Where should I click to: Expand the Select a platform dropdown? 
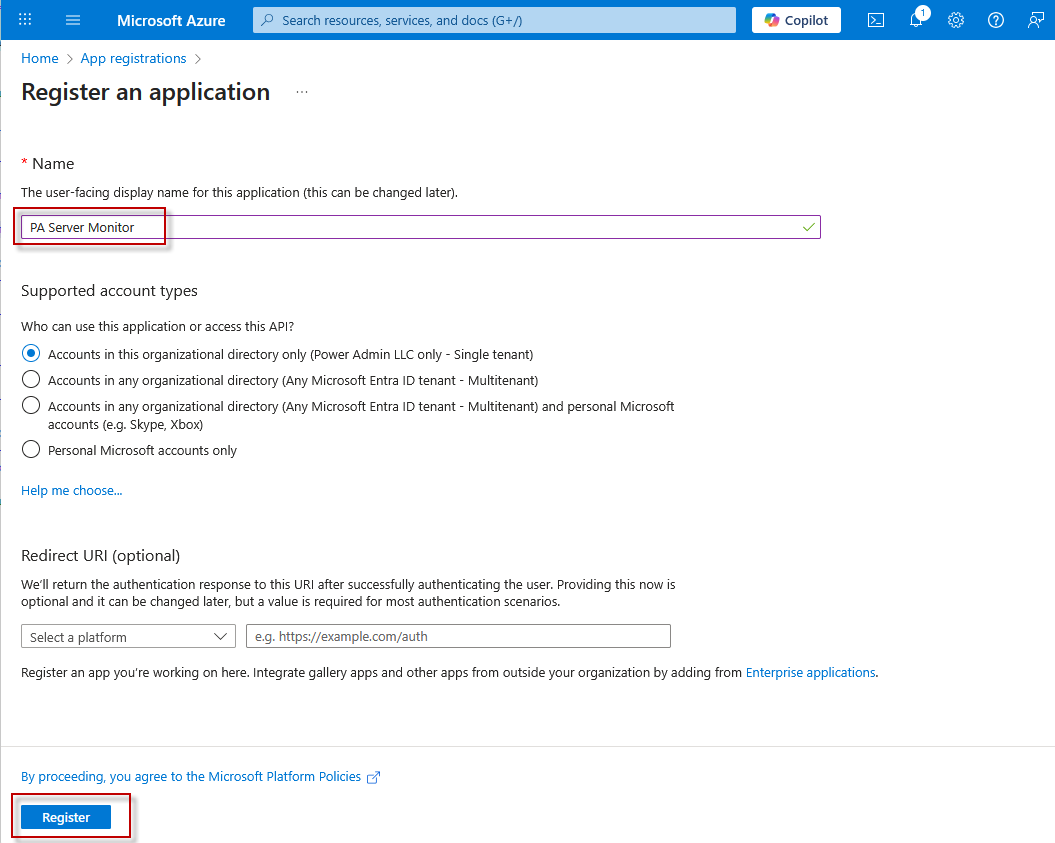pos(128,637)
